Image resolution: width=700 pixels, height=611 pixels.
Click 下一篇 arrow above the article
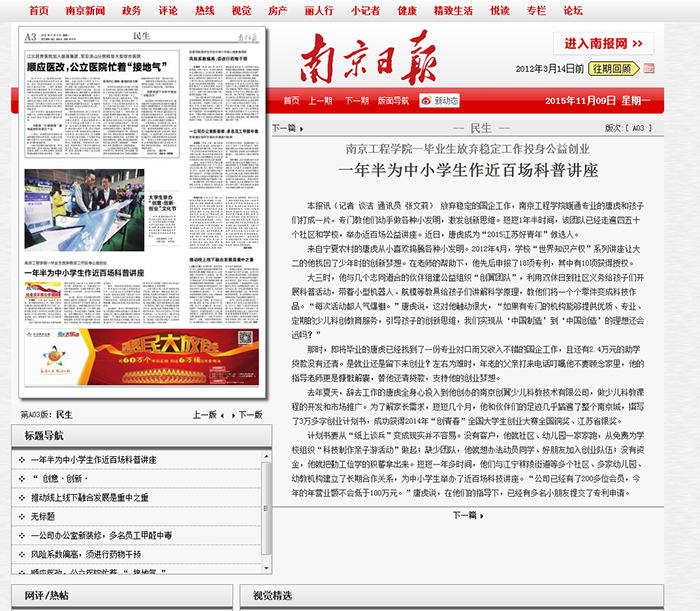(302, 128)
